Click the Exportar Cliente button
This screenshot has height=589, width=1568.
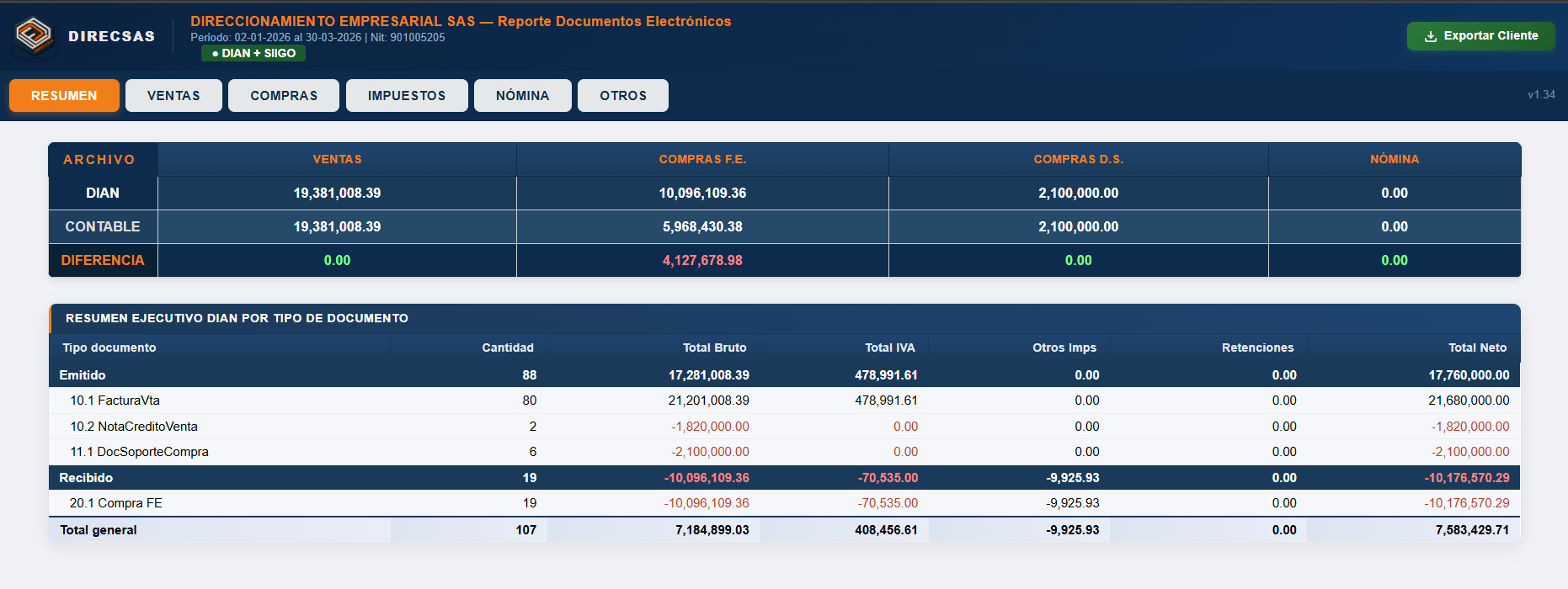point(1480,36)
